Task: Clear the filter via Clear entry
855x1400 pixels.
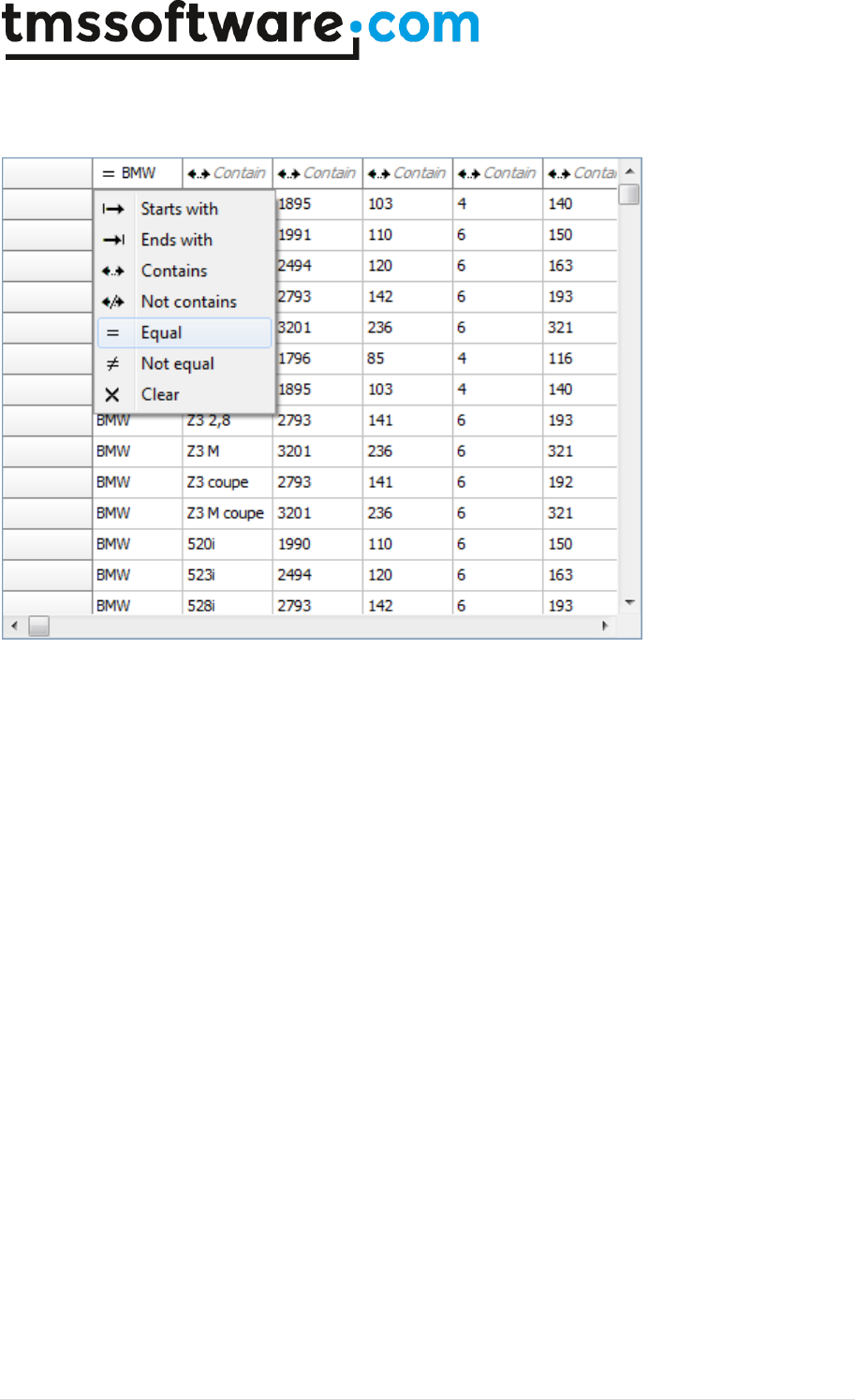Action: click(184, 394)
